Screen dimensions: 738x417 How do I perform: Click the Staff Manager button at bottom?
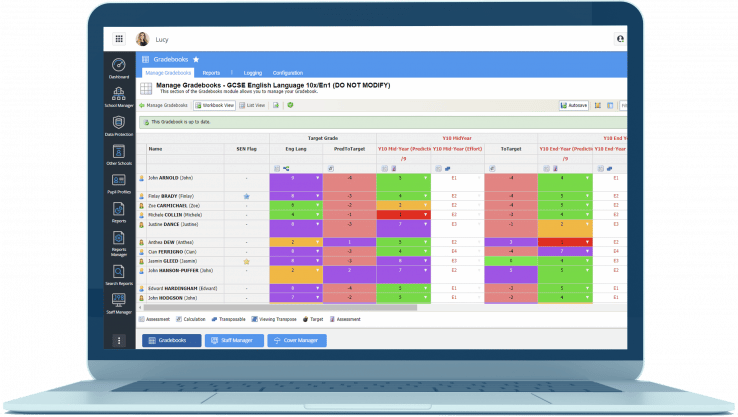point(234,341)
